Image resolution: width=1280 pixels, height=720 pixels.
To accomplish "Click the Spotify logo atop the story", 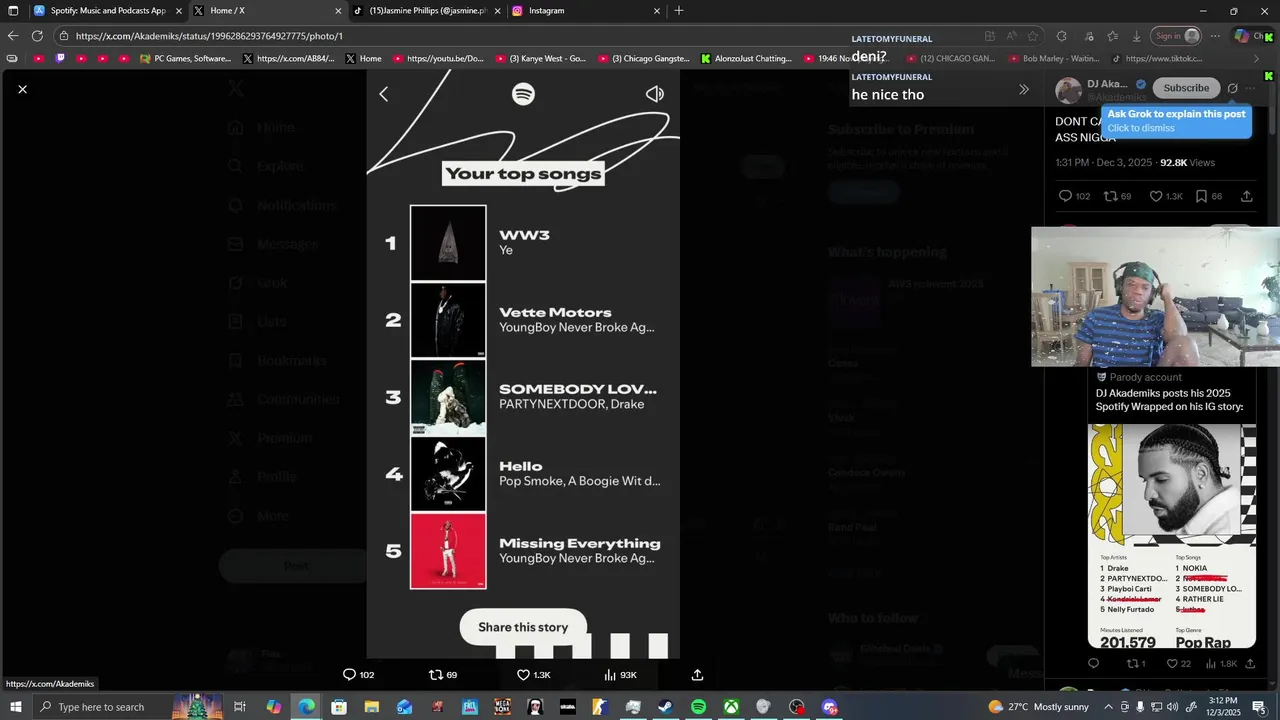I will coord(523,94).
